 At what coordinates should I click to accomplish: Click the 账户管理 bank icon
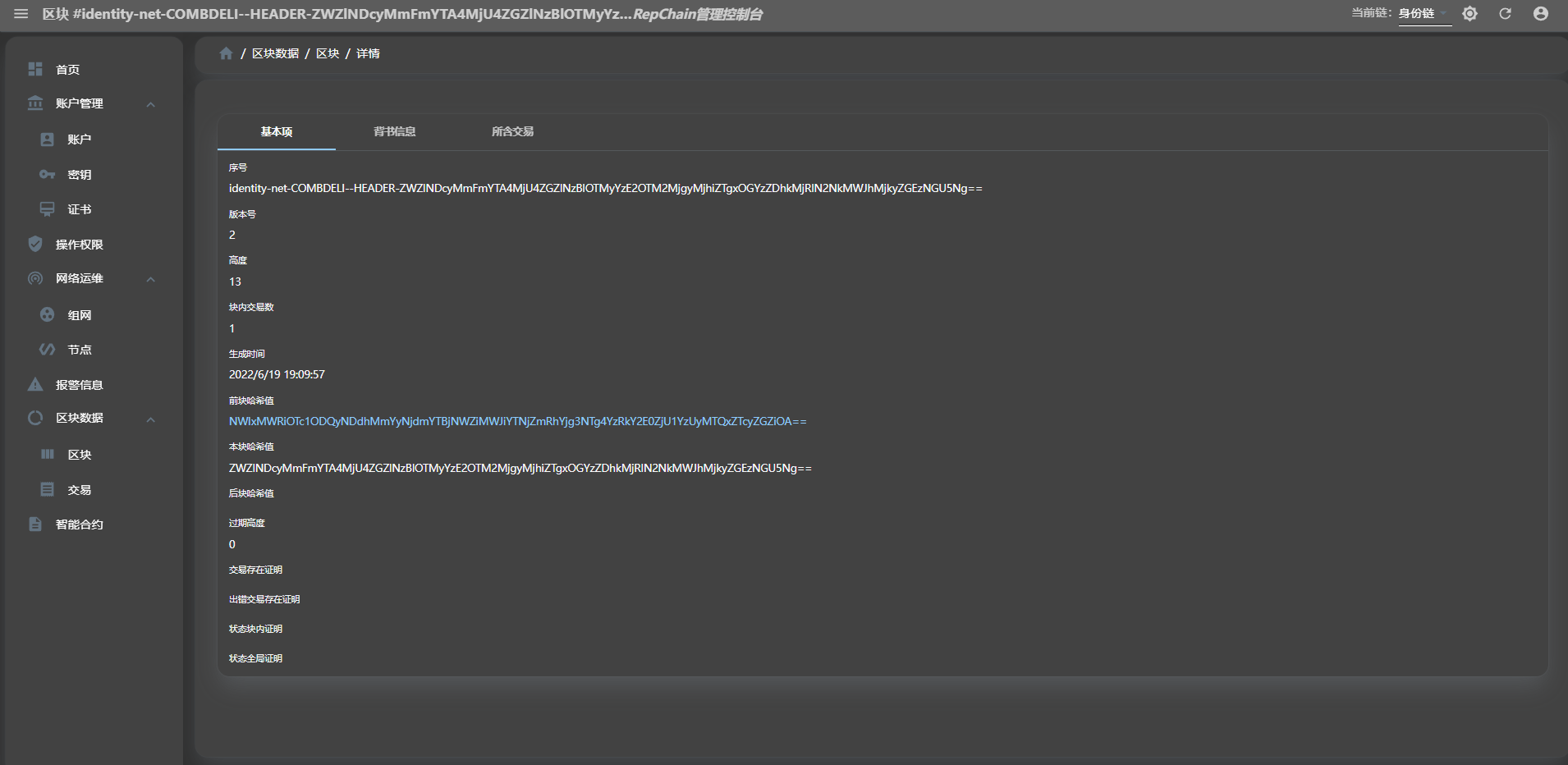coord(35,103)
